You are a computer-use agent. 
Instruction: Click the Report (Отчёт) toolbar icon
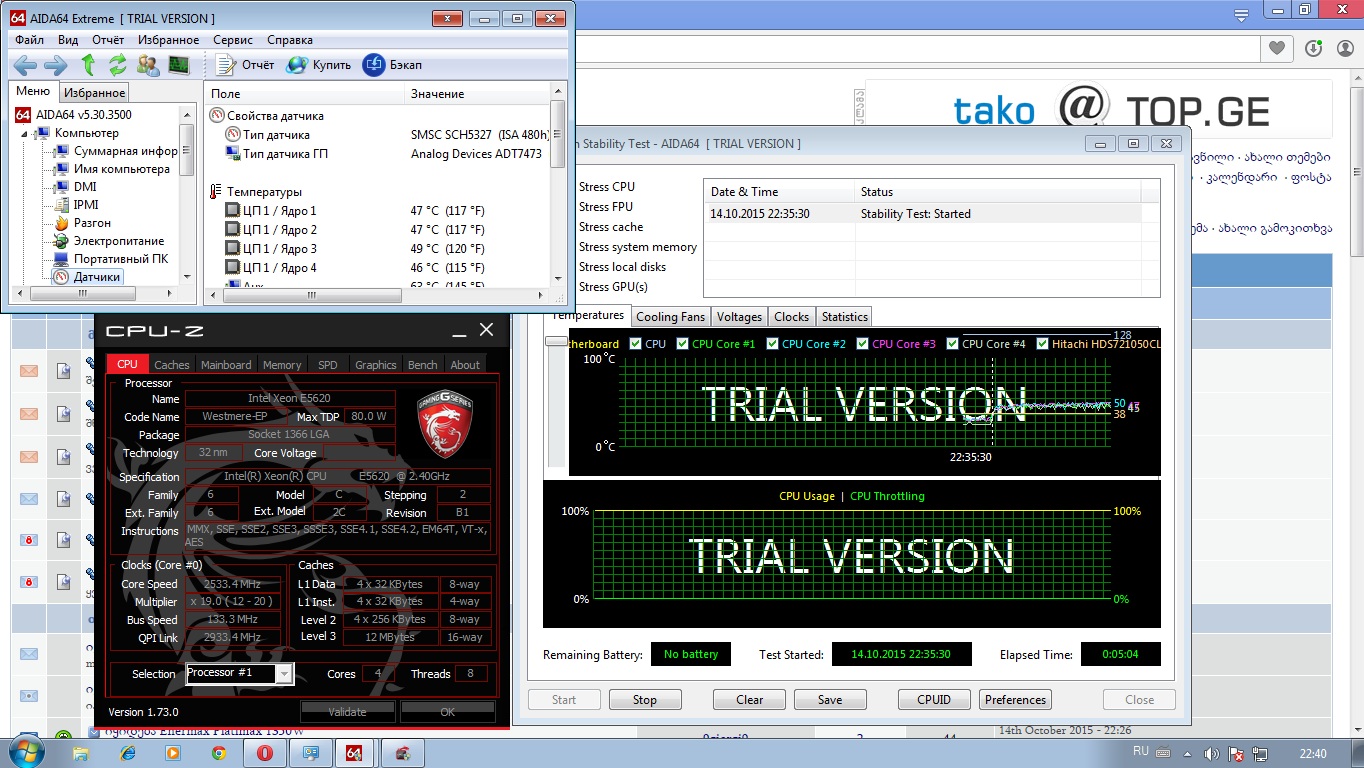pyautogui.click(x=225, y=65)
